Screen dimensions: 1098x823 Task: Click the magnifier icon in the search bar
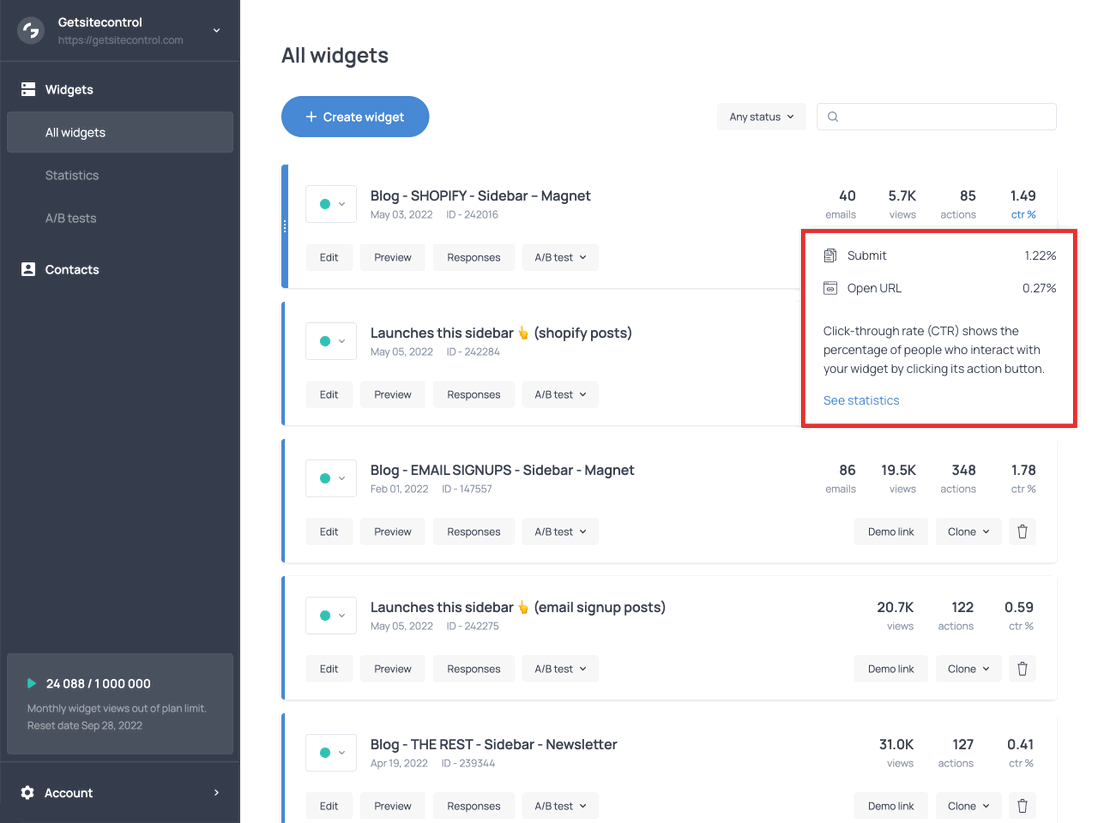coord(832,116)
